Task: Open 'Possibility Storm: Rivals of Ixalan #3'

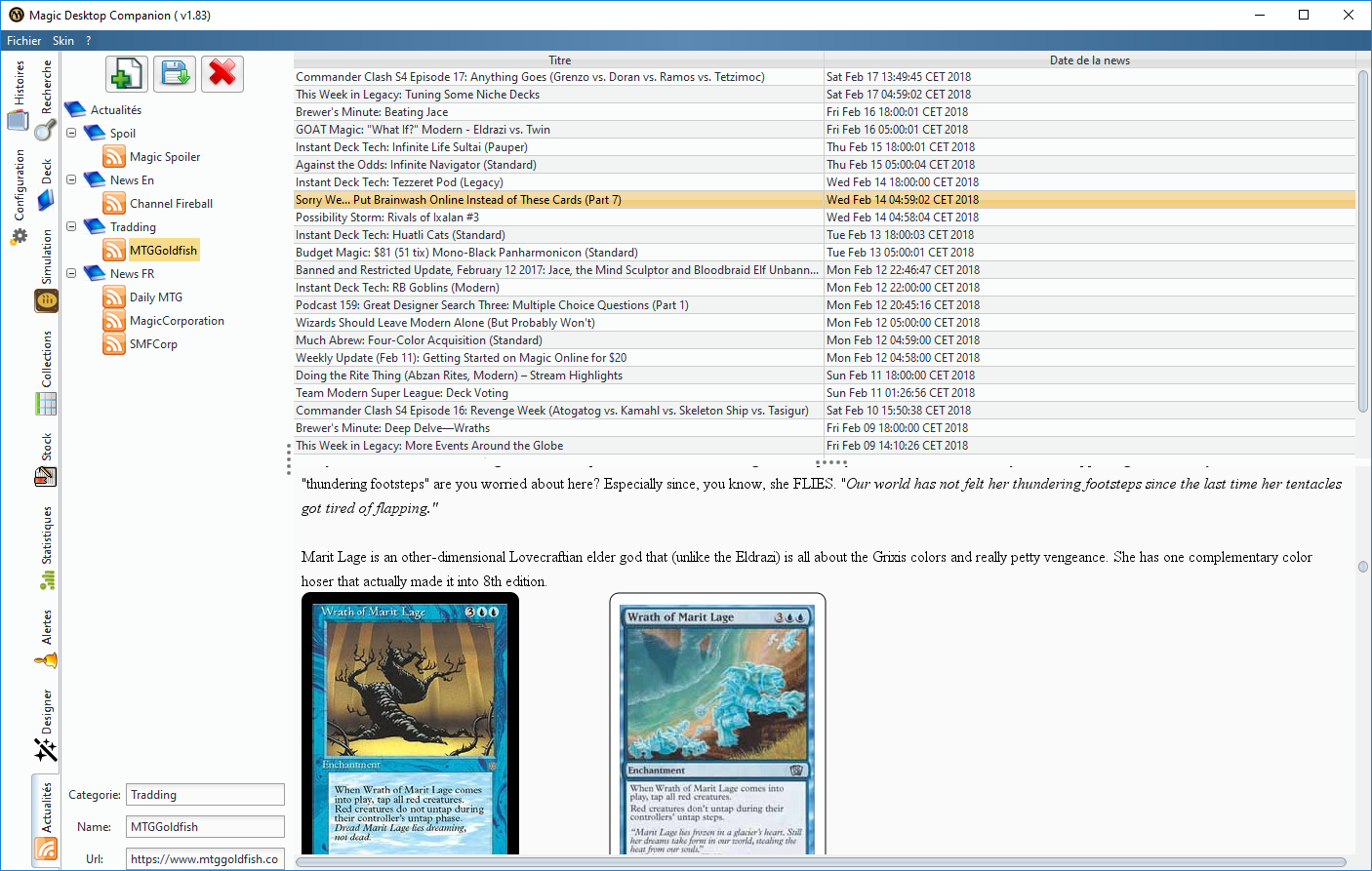Action: pos(825,218)
